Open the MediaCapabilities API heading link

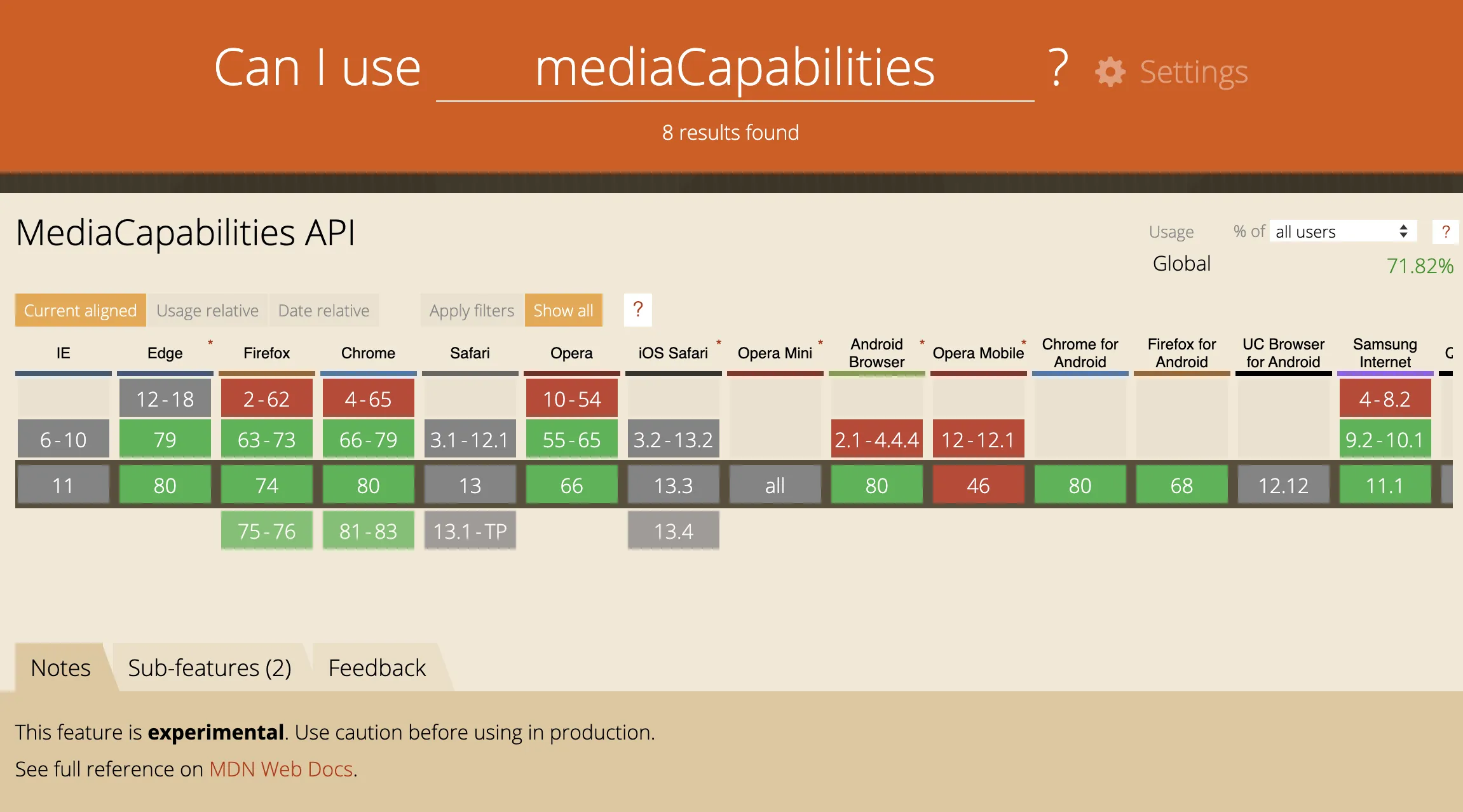click(x=185, y=233)
